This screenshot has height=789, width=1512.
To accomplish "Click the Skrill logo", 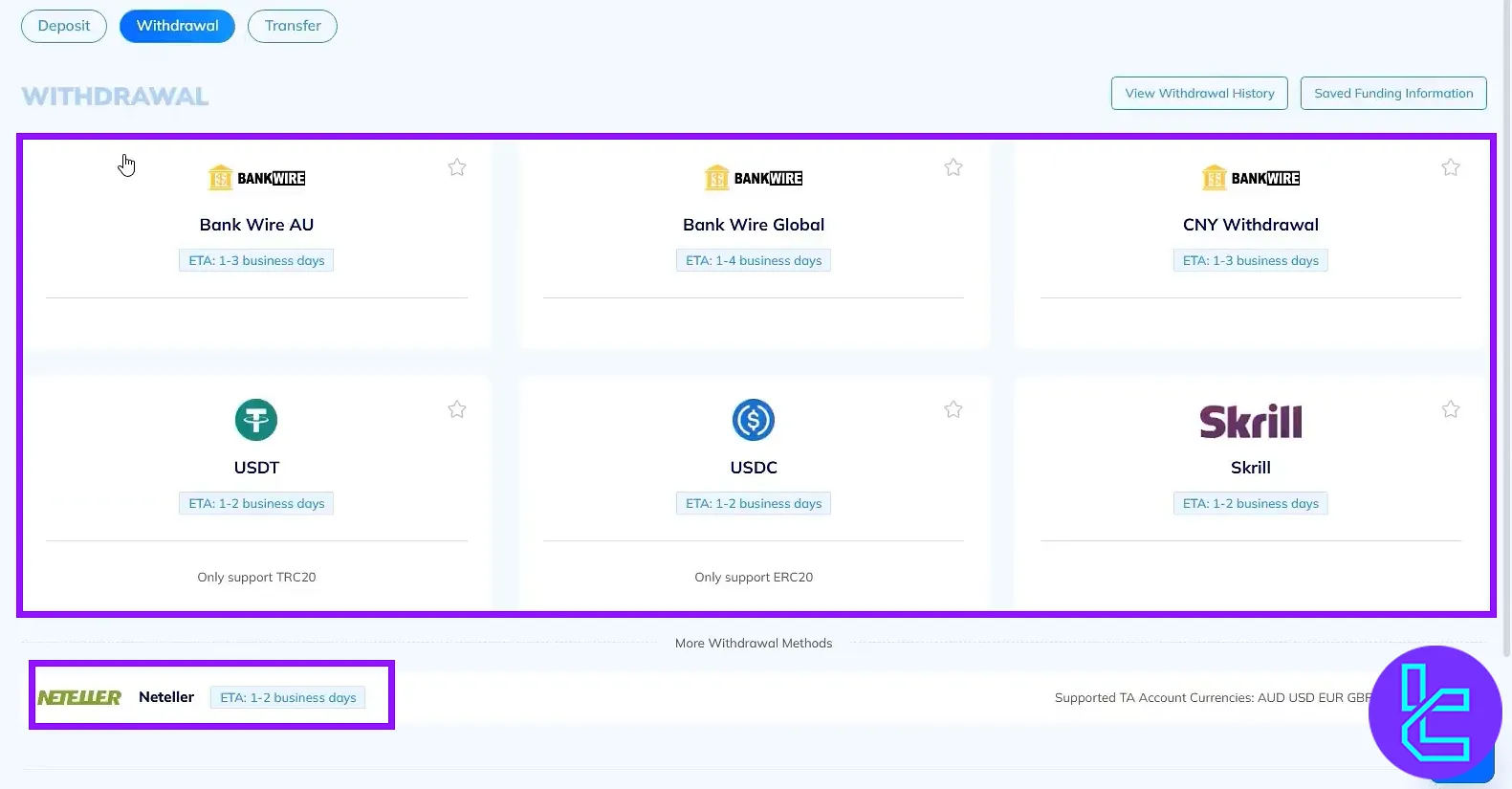I will click(1251, 421).
